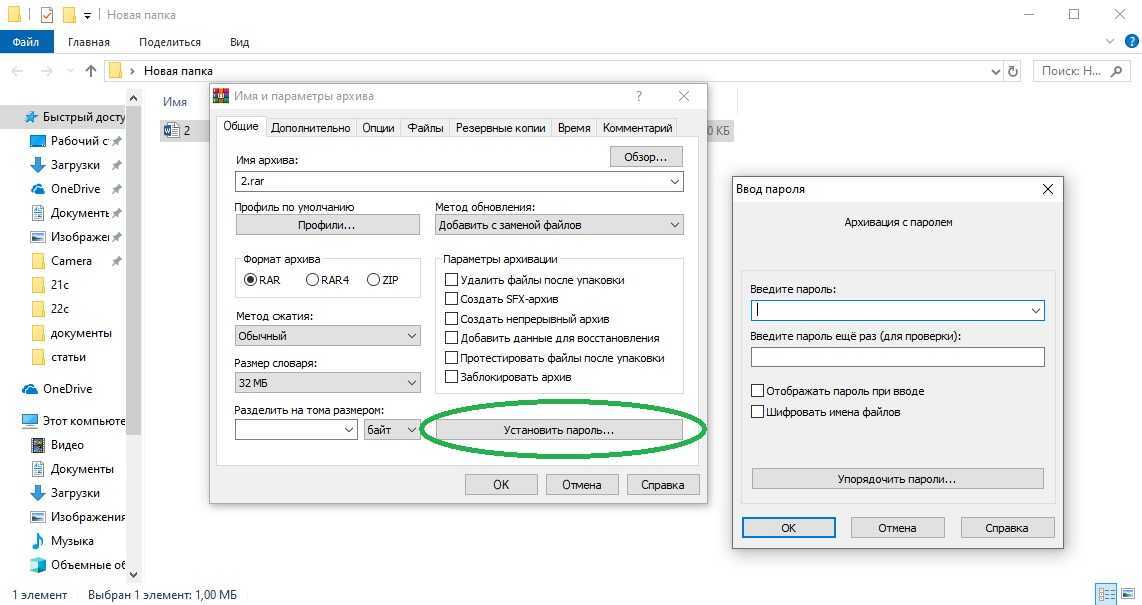Click the Упорядочить пароли button
Viewport: 1142px width, 605px height.
click(897, 479)
